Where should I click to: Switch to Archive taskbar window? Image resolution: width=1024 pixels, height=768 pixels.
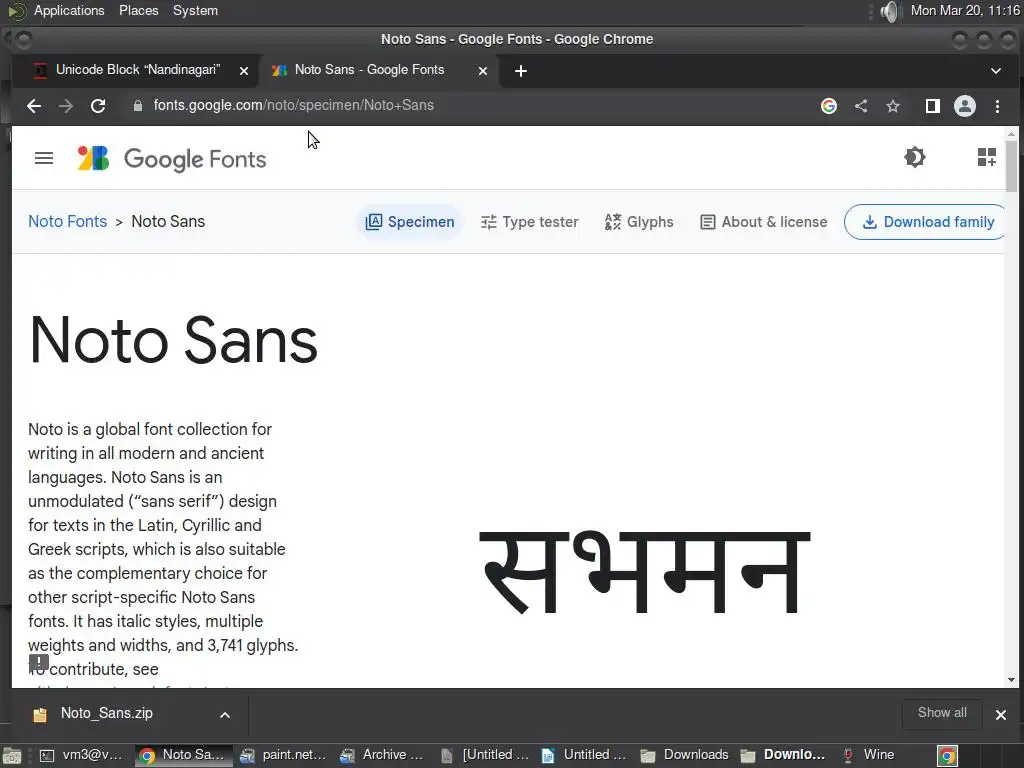tap(383, 755)
